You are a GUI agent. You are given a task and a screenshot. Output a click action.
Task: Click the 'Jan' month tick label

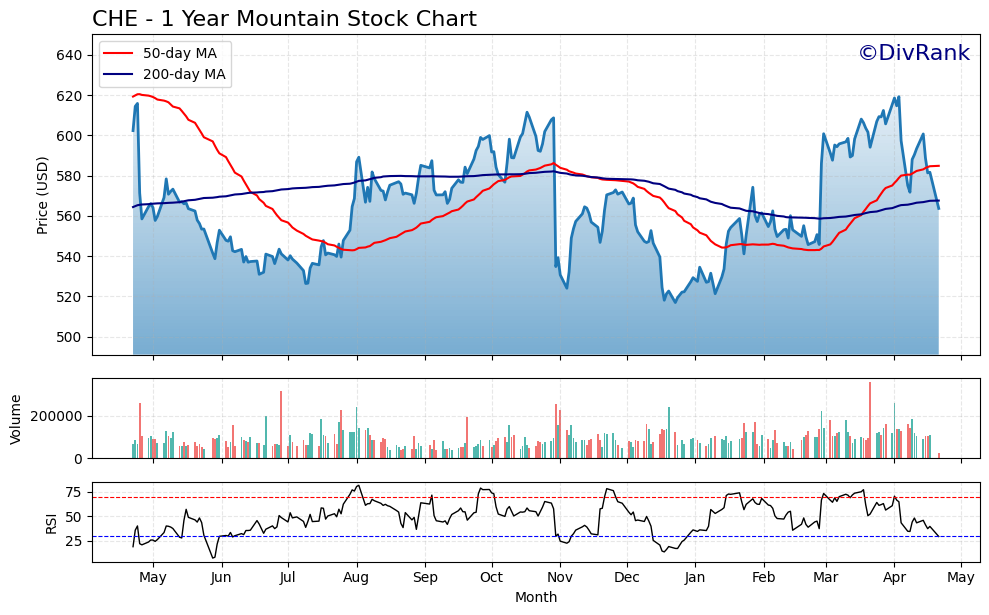tap(695, 578)
